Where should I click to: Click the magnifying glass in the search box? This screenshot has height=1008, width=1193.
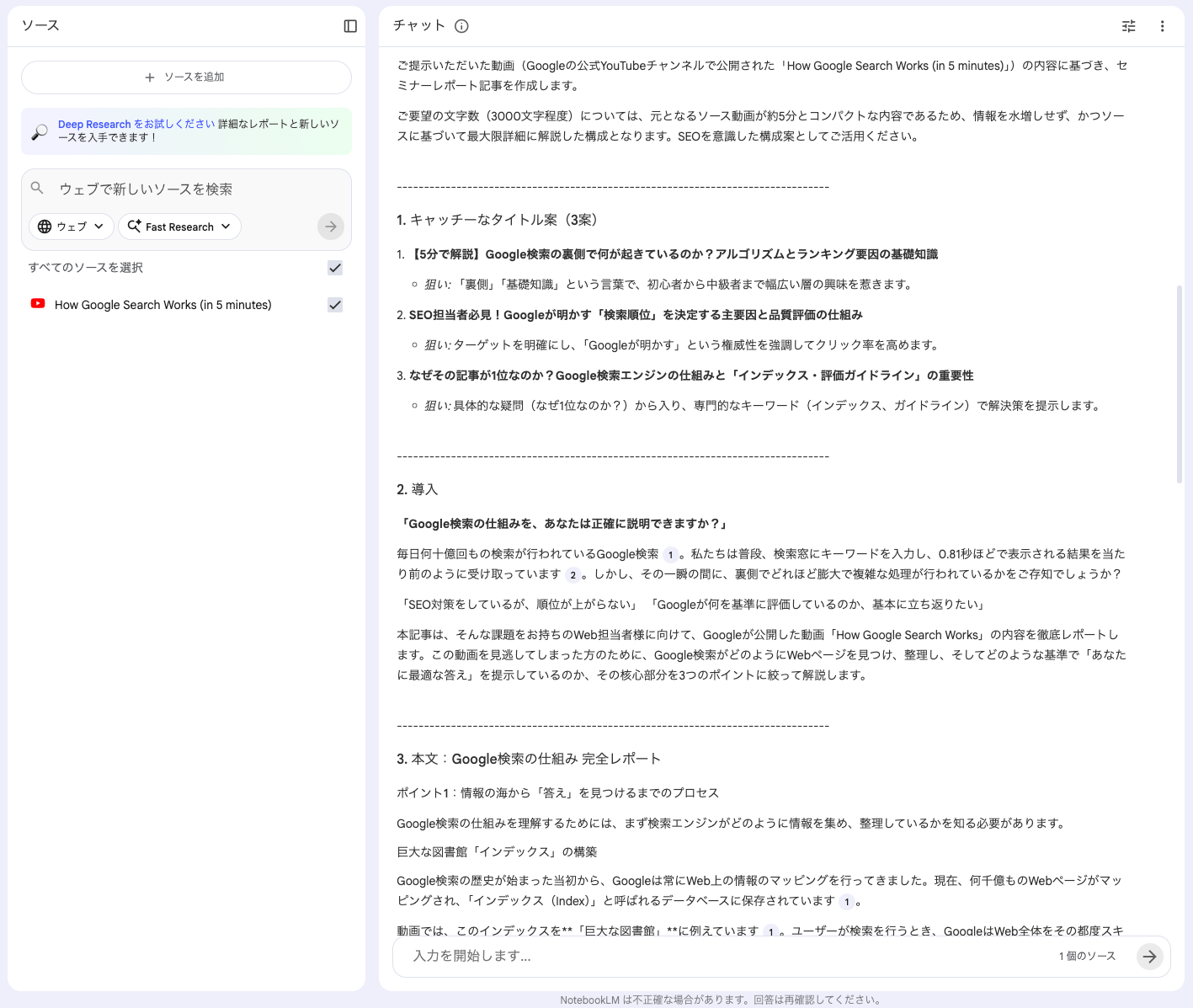click(37, 189)
